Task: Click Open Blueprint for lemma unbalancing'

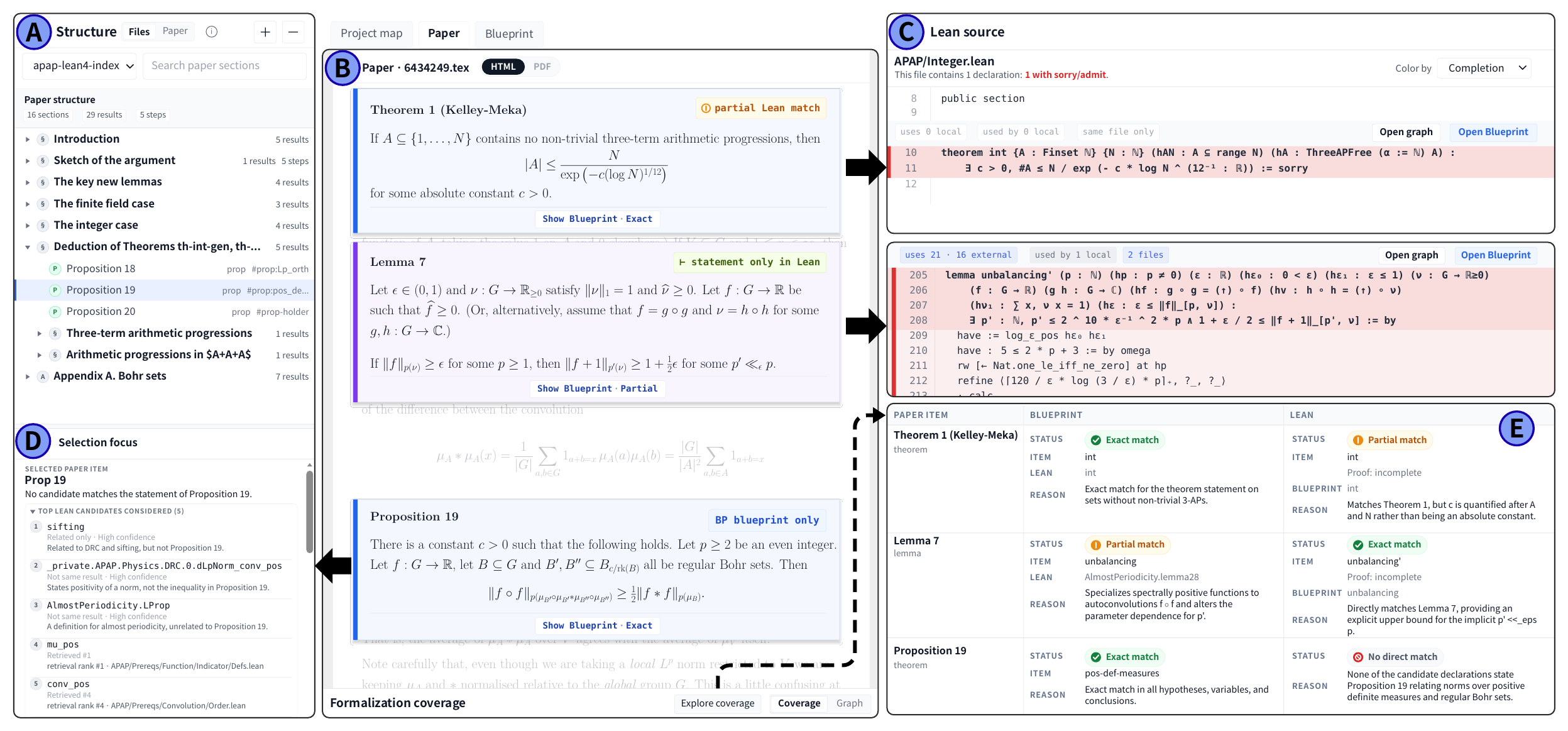Action: click(1495, 255)
